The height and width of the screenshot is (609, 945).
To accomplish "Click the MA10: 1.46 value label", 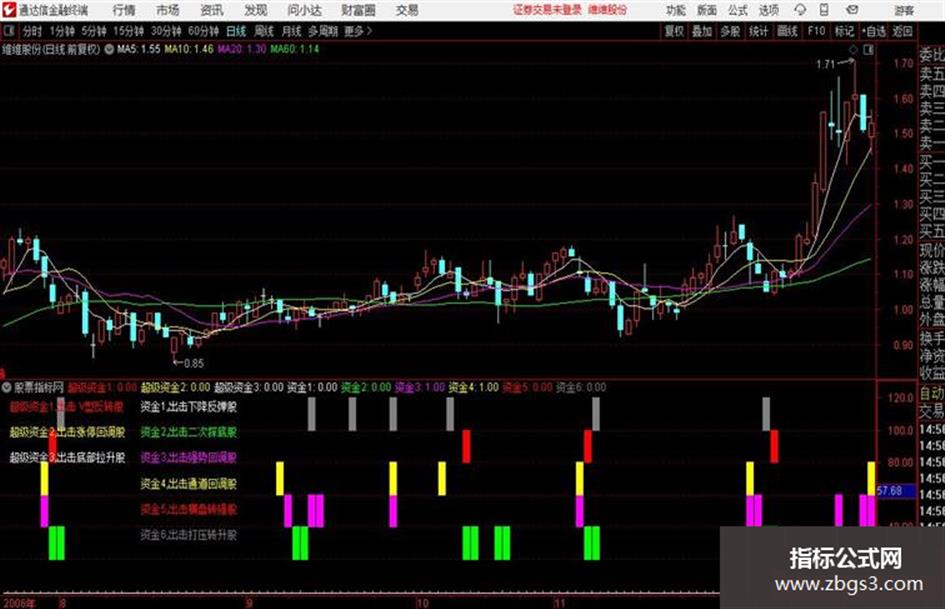I will [189, 49].
